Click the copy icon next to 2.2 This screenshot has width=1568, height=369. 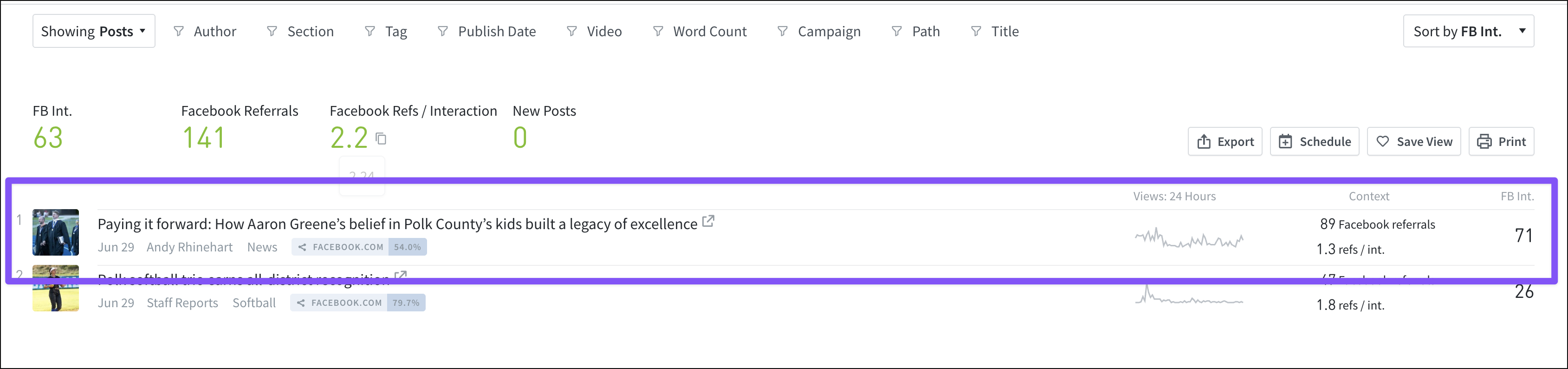(x=381, y=139)
